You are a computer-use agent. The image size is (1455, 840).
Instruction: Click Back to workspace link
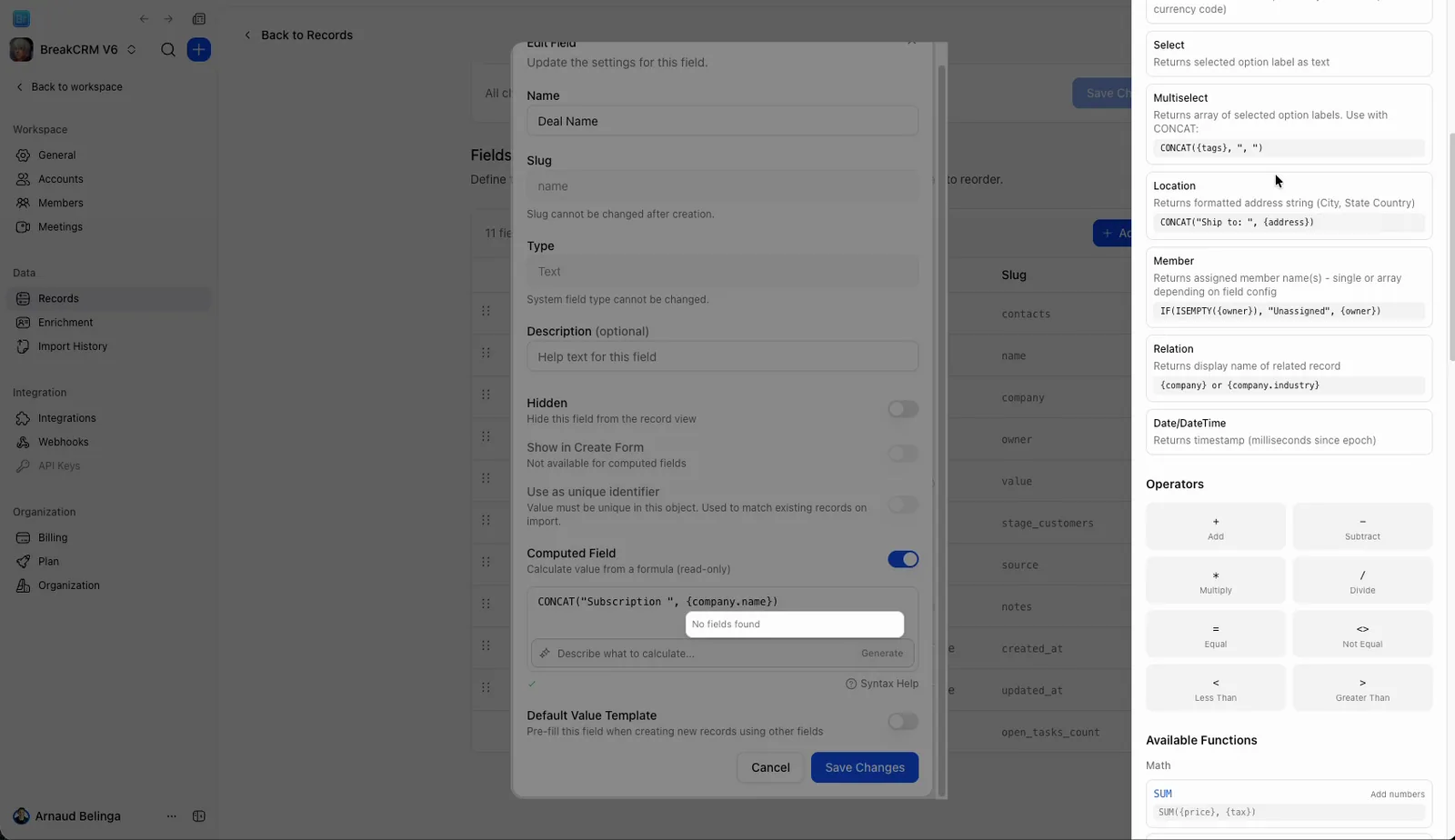pyautogui.click(x=69, y=87)
